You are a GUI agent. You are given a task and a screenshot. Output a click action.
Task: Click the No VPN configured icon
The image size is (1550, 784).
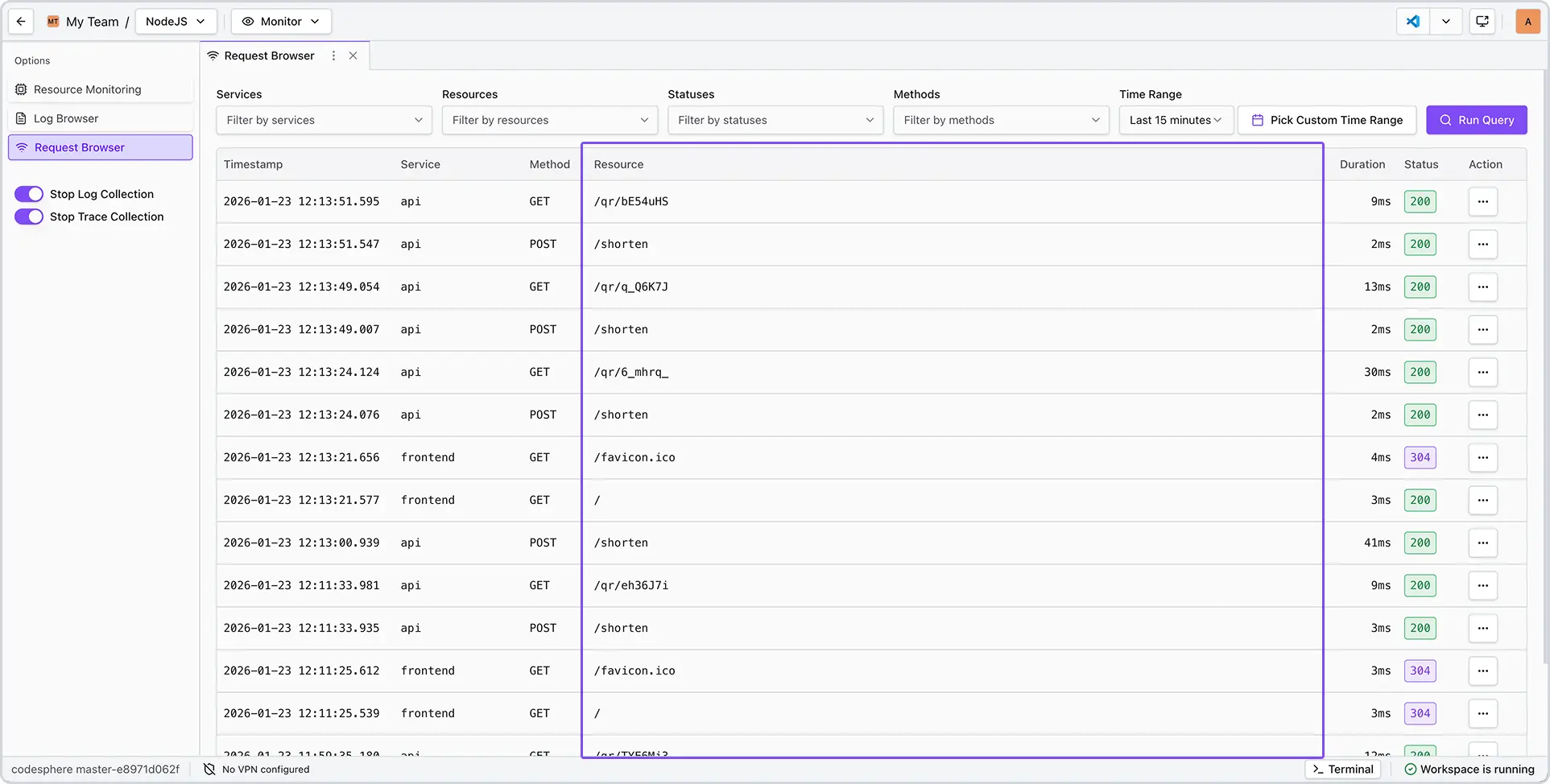tap(209, 770)
